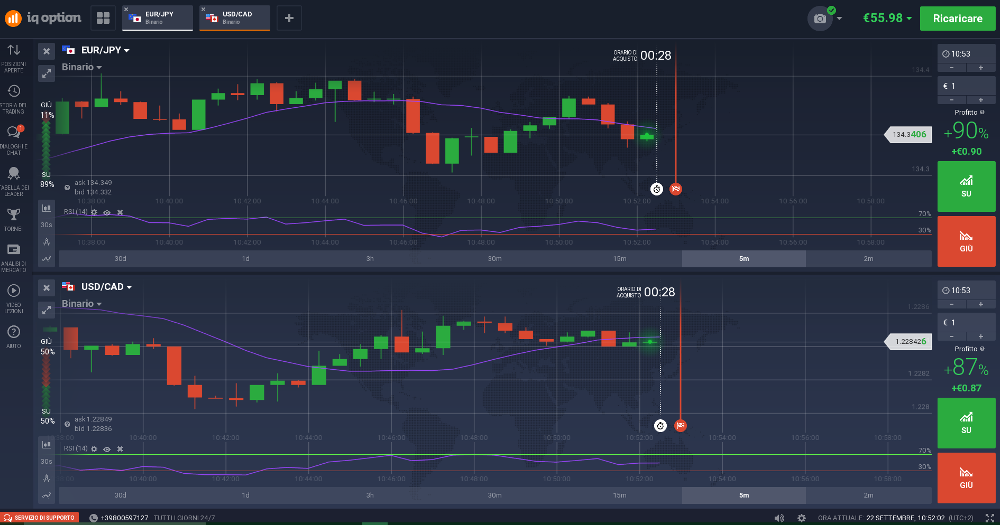The height and width of the screenshot is (525, 1000).
Task: Close the EUR/JPY chart panel
Action: click(47, 52)
